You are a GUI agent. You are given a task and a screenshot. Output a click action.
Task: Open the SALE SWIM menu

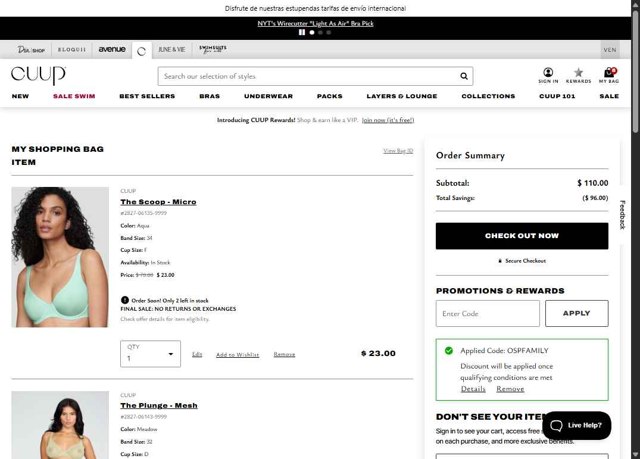coord(74,96)
